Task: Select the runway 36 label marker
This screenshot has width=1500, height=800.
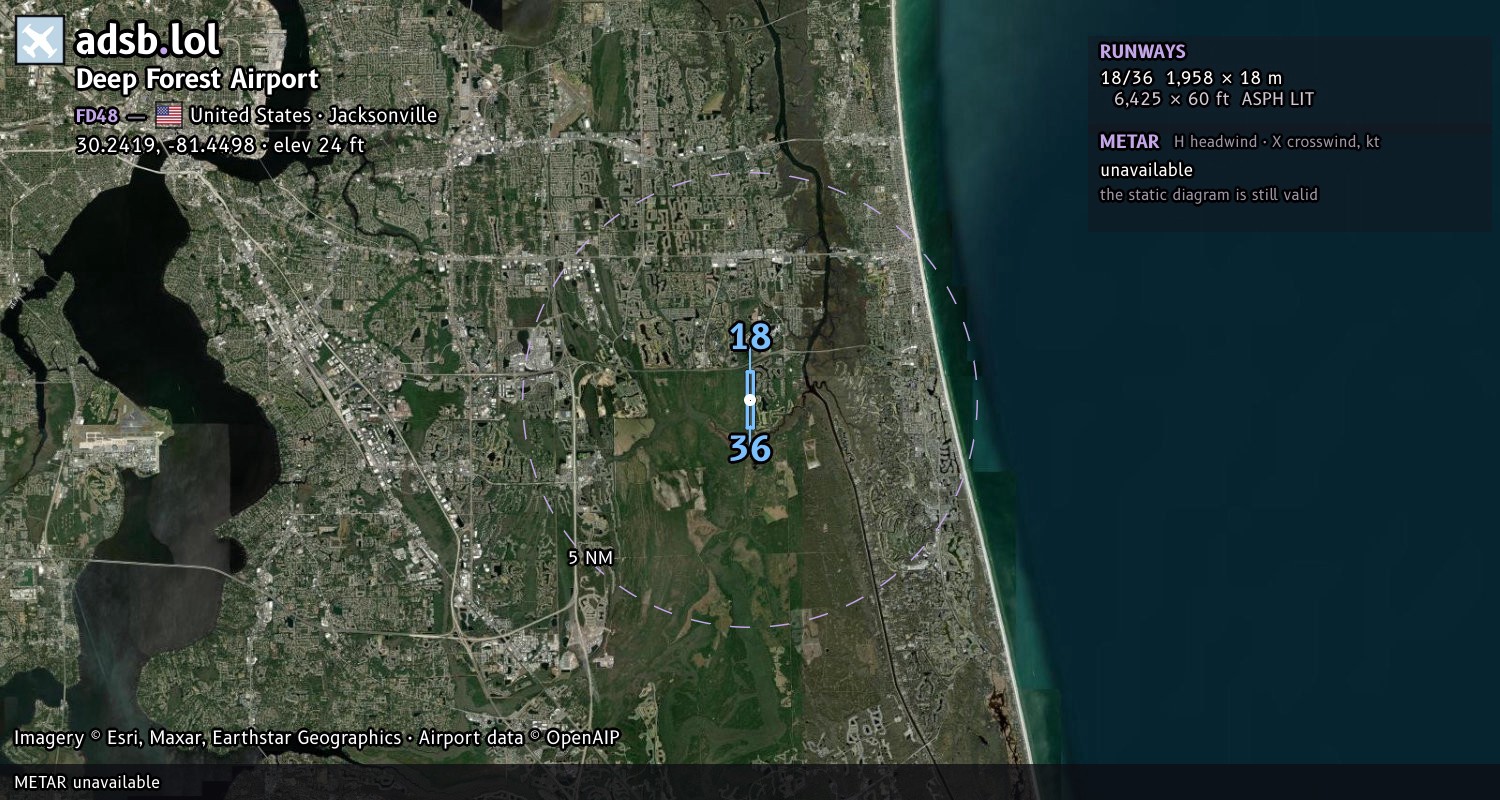Action: [x=750, y=449]
